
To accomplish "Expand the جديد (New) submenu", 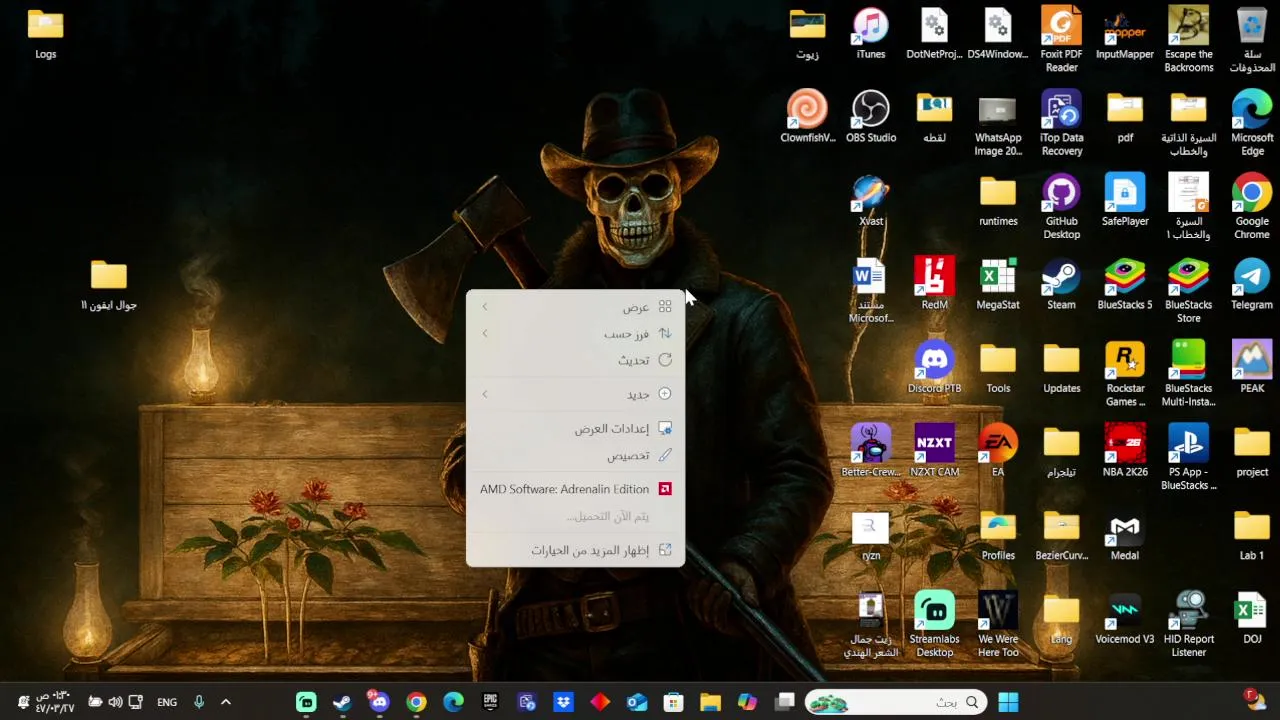I will (x=575, y=394).
